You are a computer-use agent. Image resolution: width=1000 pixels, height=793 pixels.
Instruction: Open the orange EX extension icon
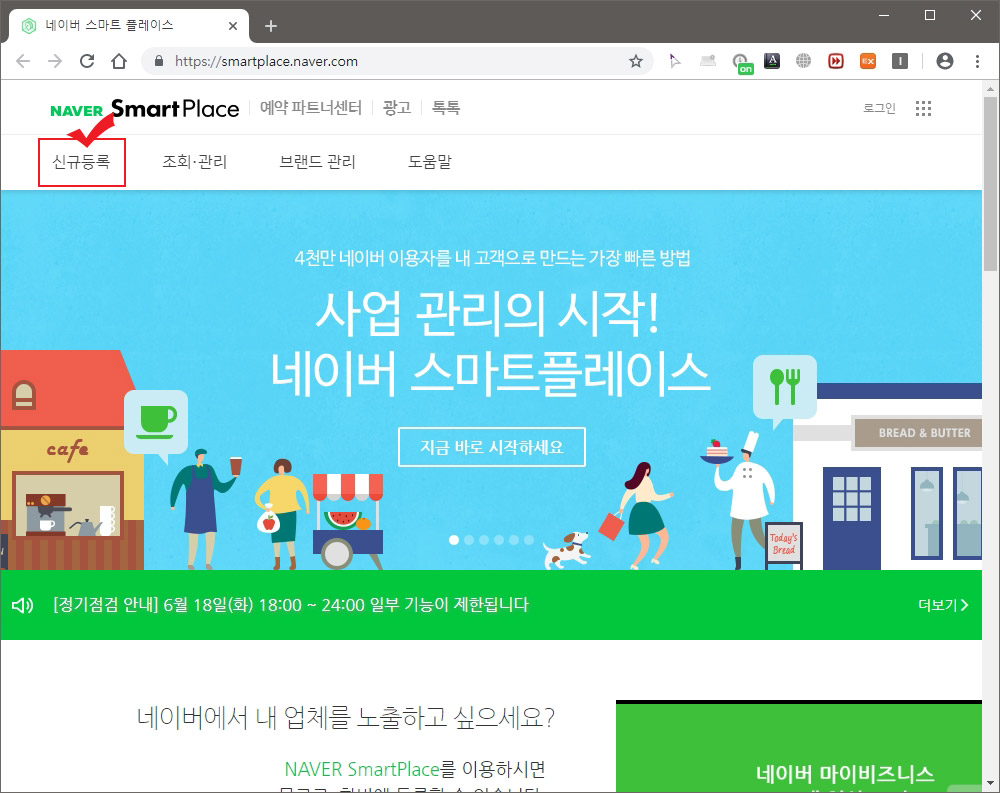(x=868, y=61)
